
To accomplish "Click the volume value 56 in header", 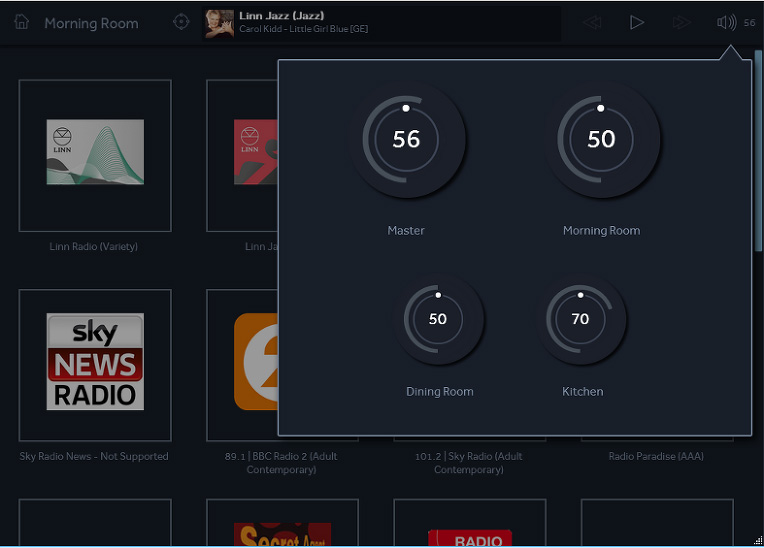I will [x=749, y=22].
